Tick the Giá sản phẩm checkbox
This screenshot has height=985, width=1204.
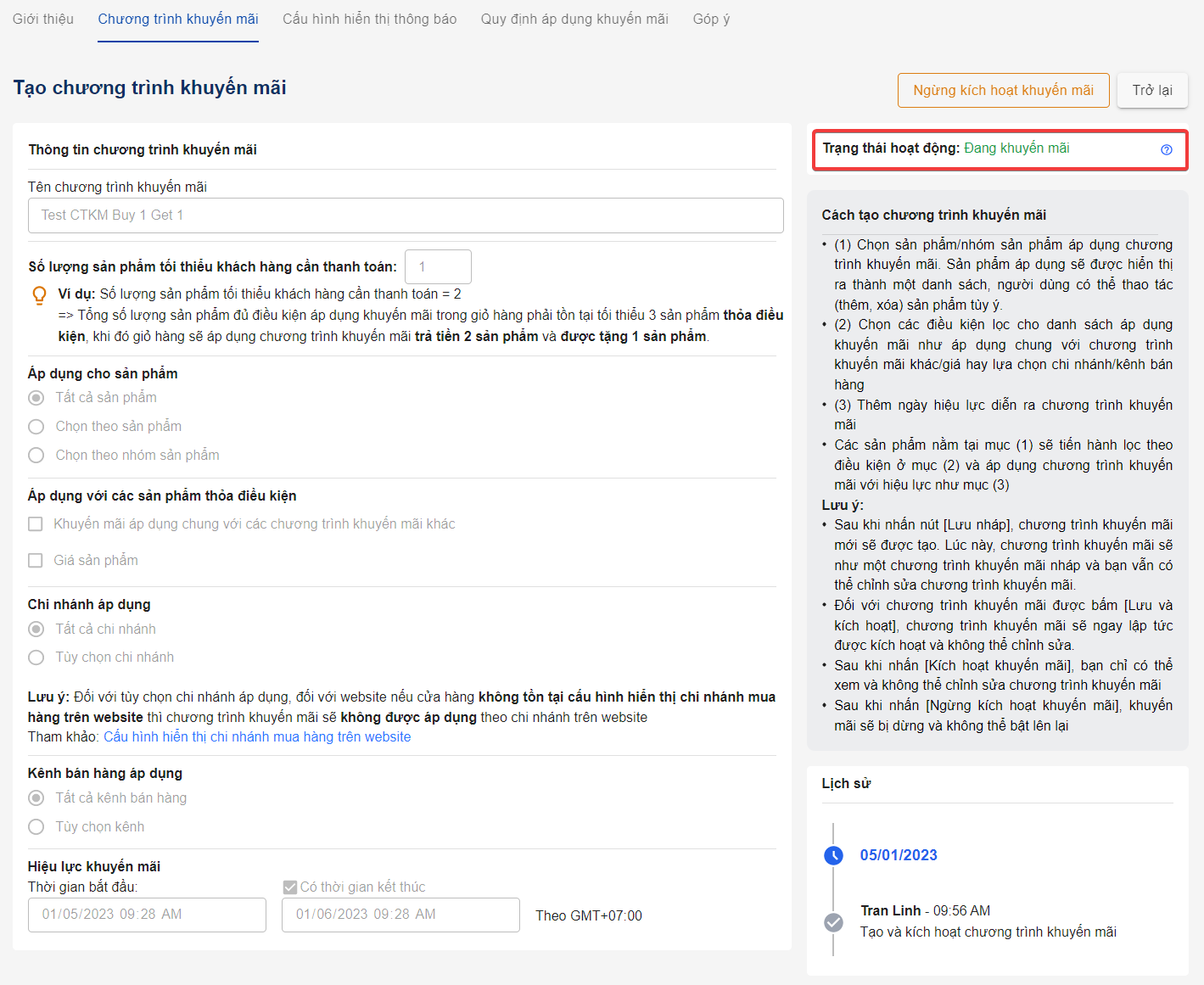(36, 561)
